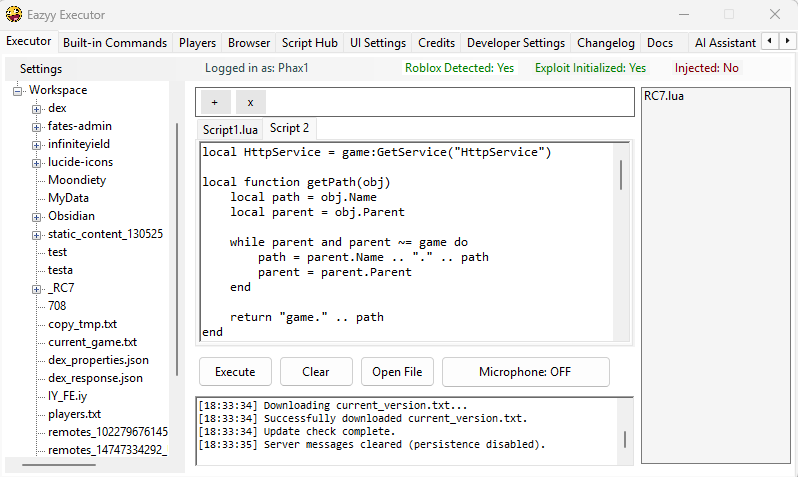The image size is (798, 477).
Task: Select dex_properties.json in the file tree
Action: coord(98,360)
